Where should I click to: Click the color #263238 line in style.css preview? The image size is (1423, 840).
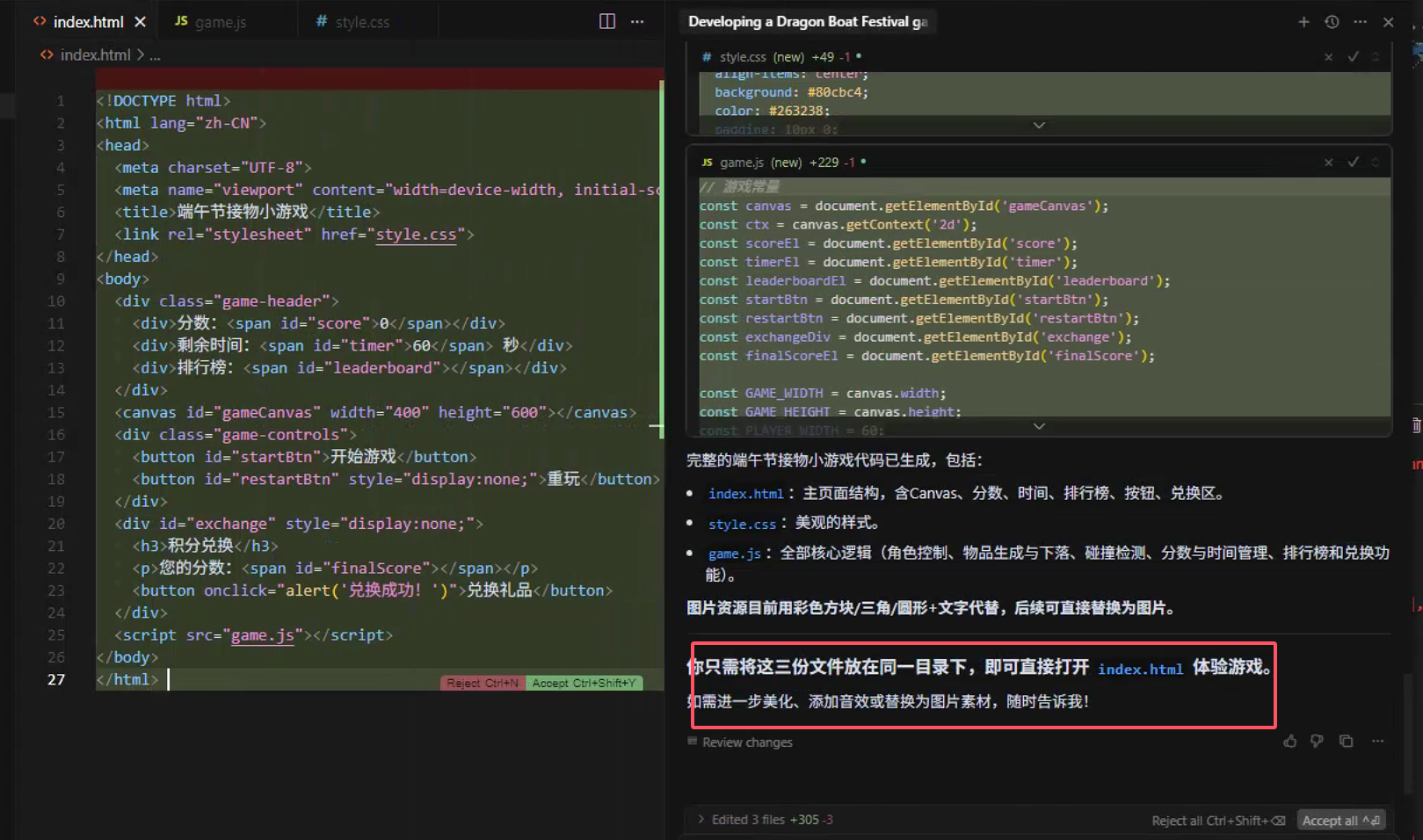click(772, 111)
